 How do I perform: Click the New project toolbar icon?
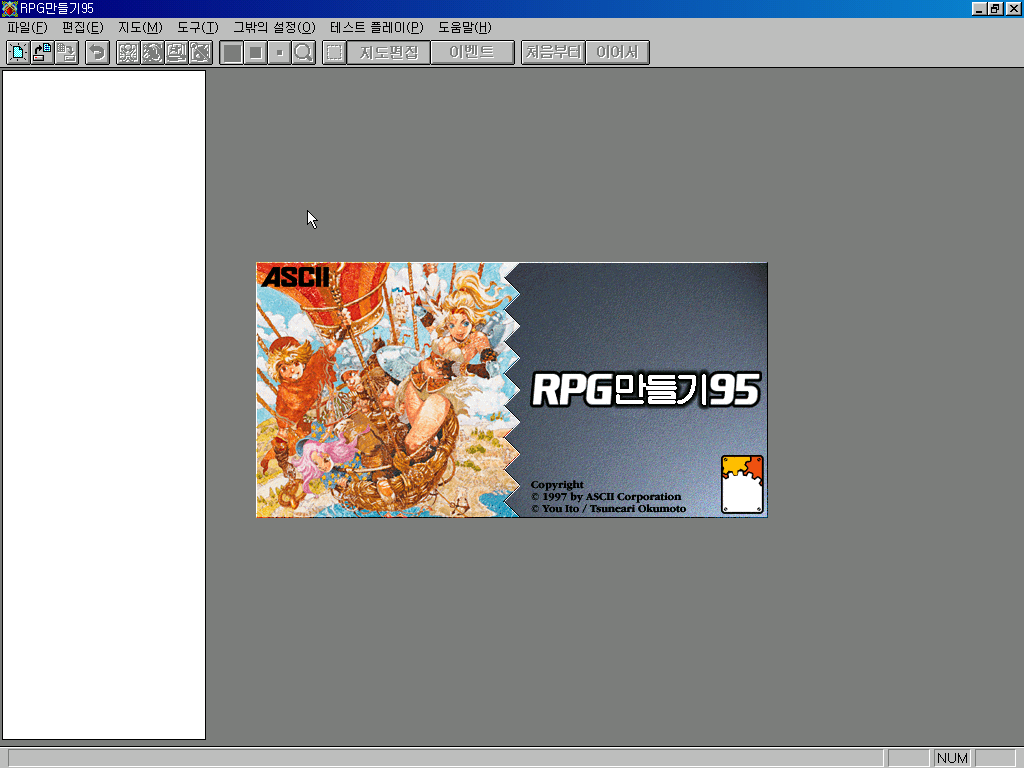(x=18, y=52)
